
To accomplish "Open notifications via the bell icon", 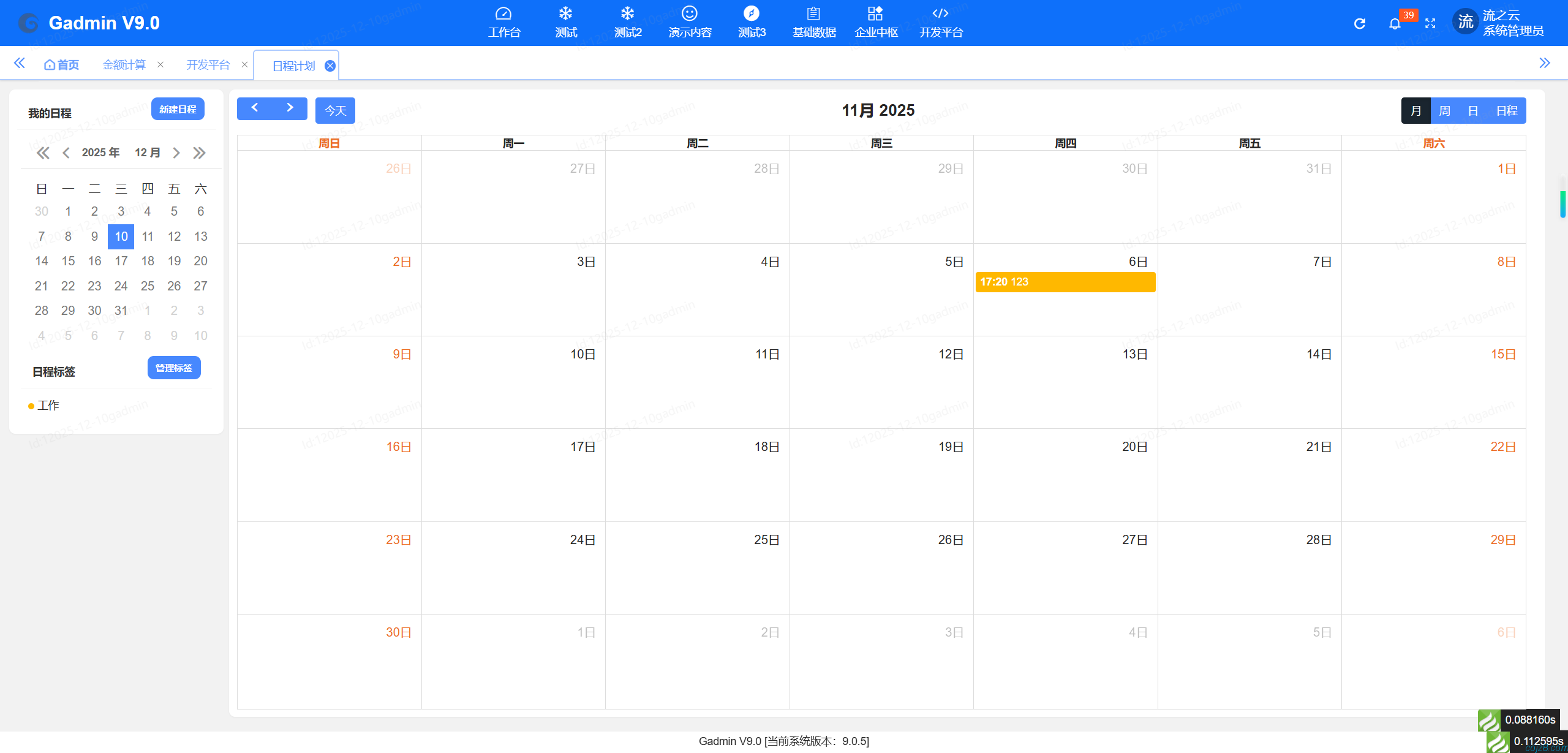I will pyautogui.click(x=1395, y=23).
